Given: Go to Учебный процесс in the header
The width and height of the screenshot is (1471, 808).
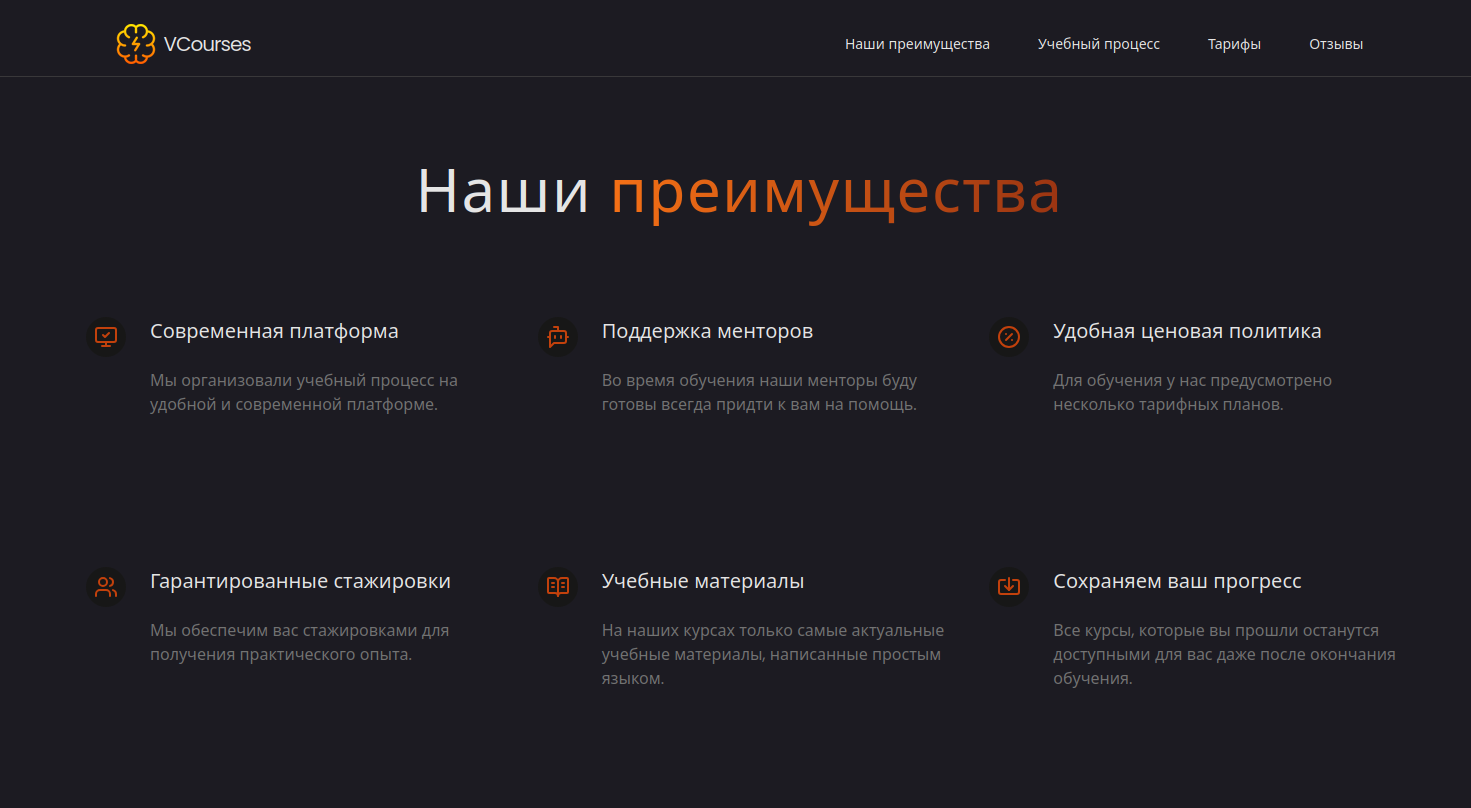Looking at the screenshot, I should coord(1098,44).
